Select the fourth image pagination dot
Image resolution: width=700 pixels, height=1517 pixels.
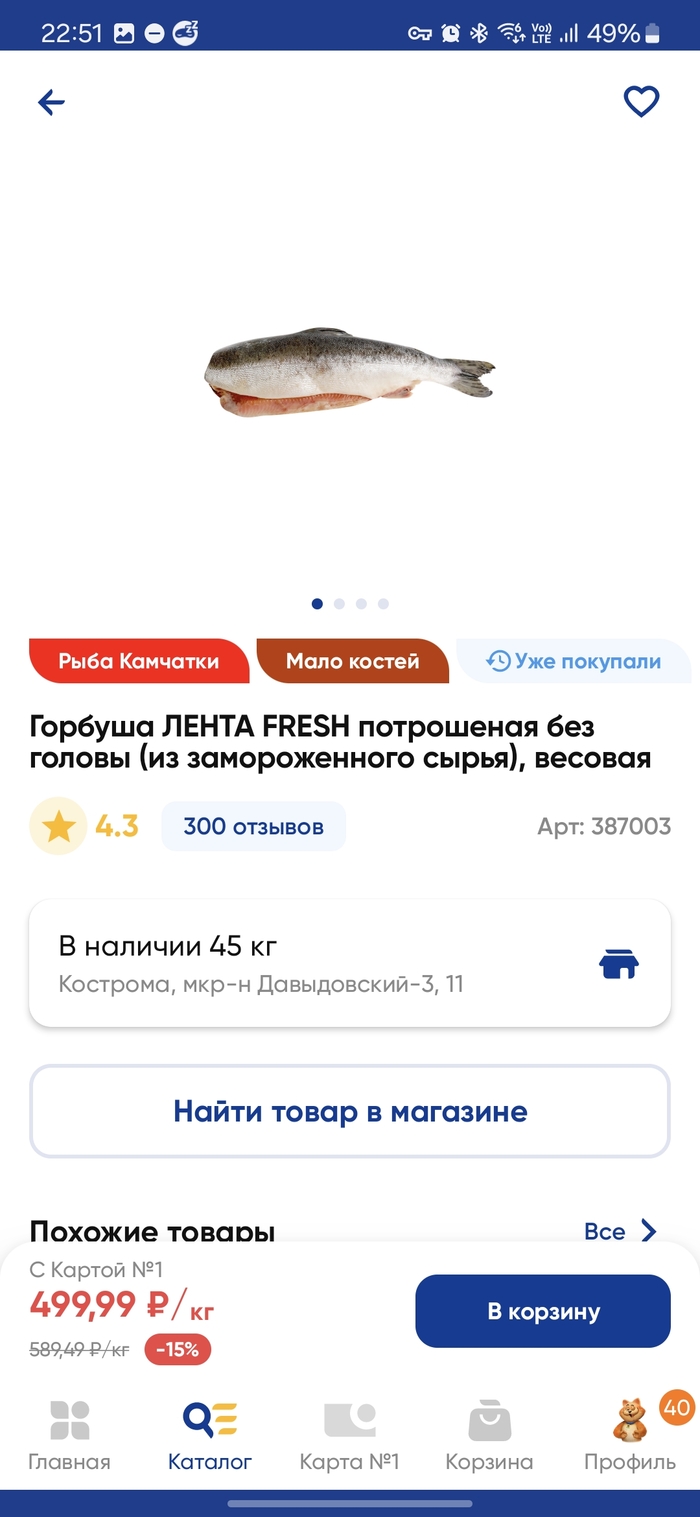pos(384,604)
